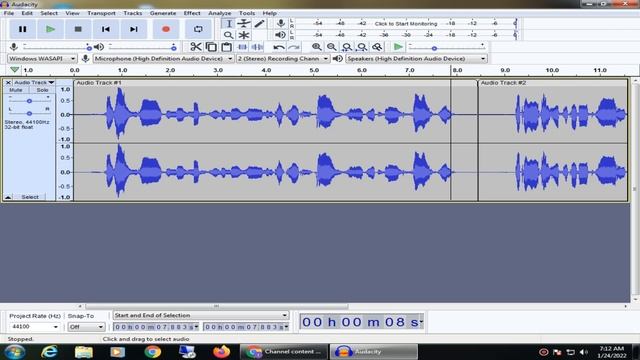This screenshot has height=360, width=640.
Task: Click Click to Start Monitoring meter
Action: click(406, 24)
